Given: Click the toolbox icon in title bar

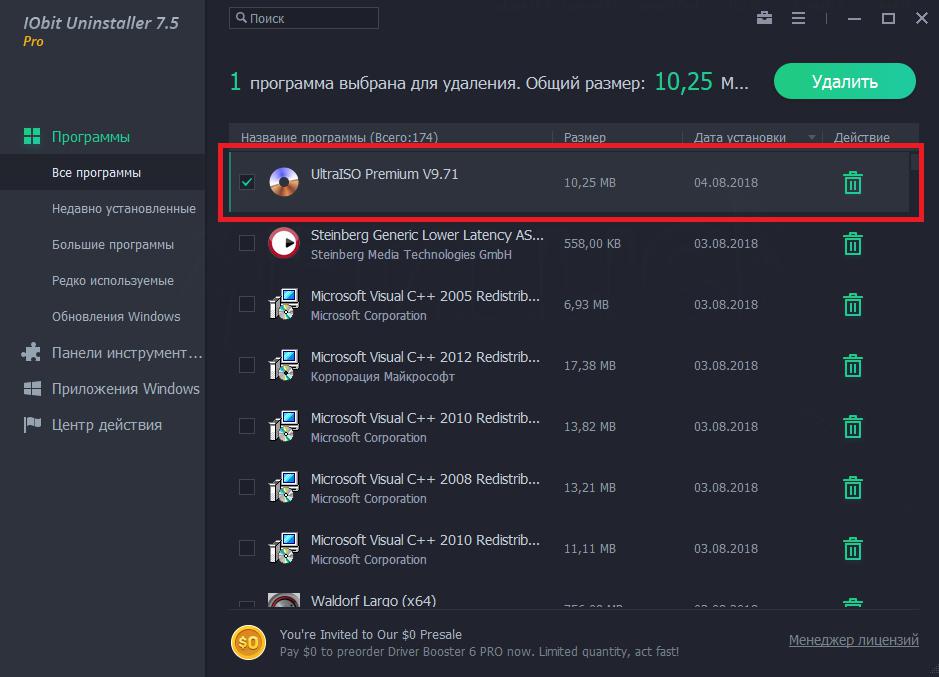Looking at the screenshot, I should coord(765,18).
